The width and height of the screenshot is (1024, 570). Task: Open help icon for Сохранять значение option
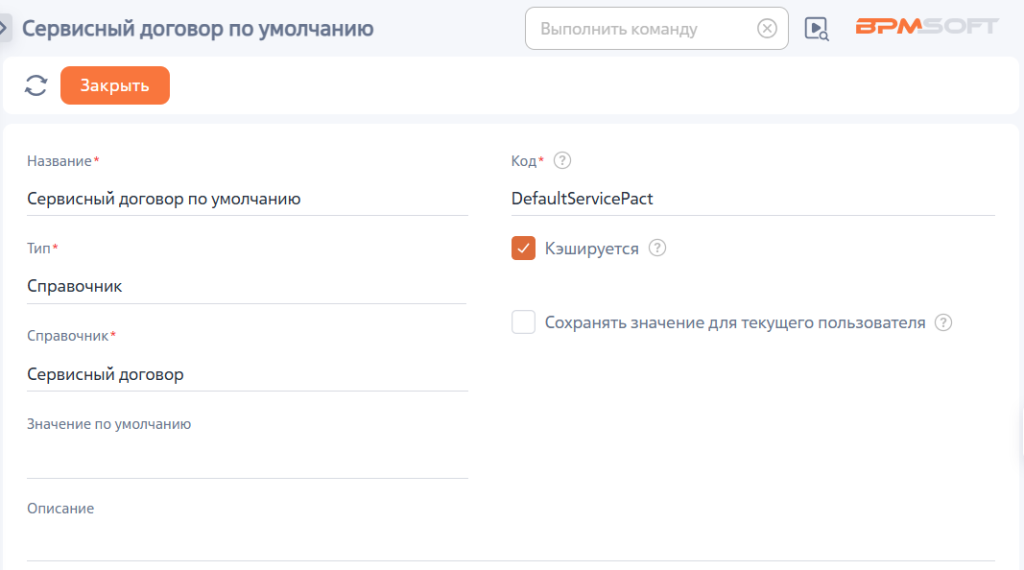coord(943,323)
